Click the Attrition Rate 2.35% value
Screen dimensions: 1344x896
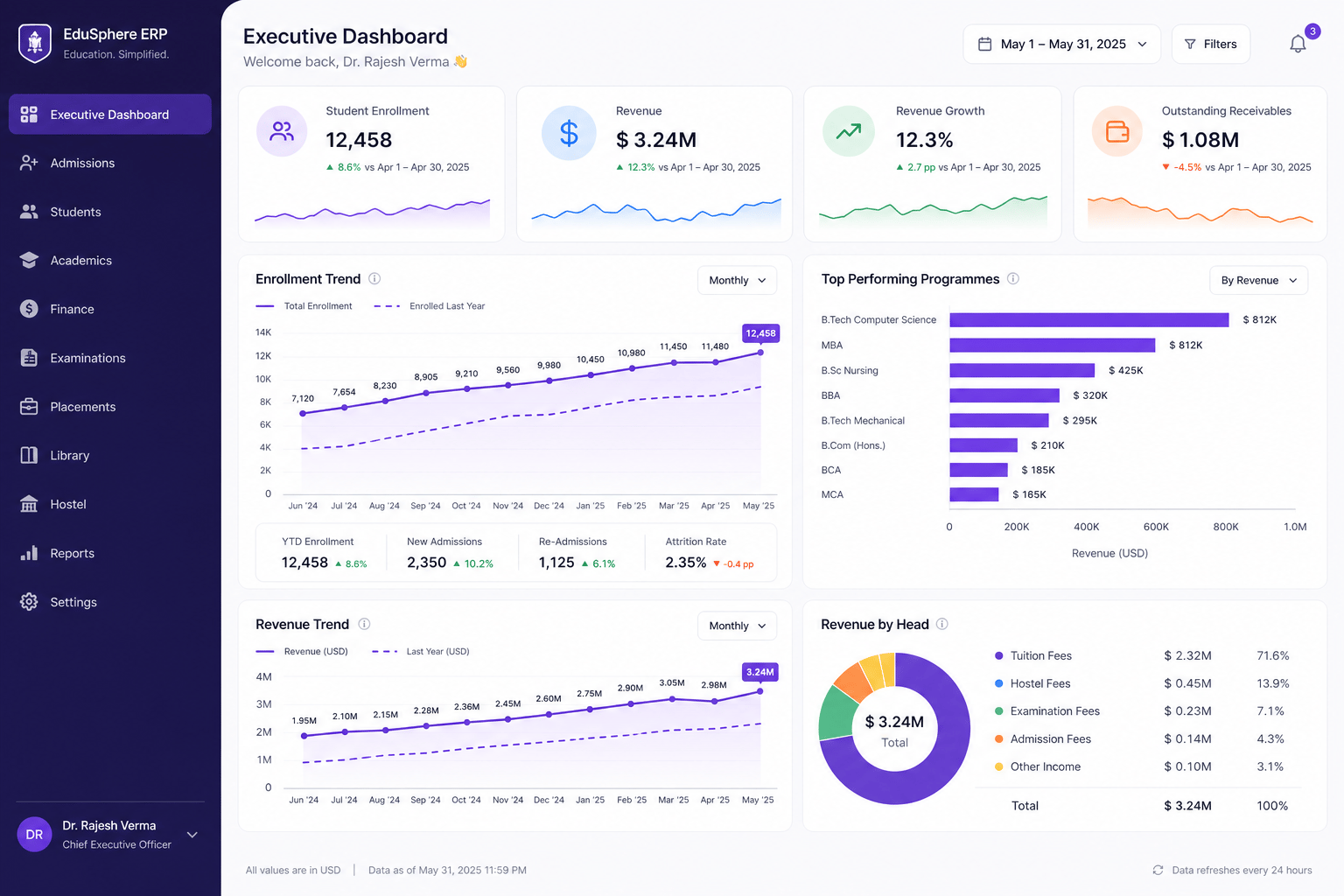click(x=685, y=563)
